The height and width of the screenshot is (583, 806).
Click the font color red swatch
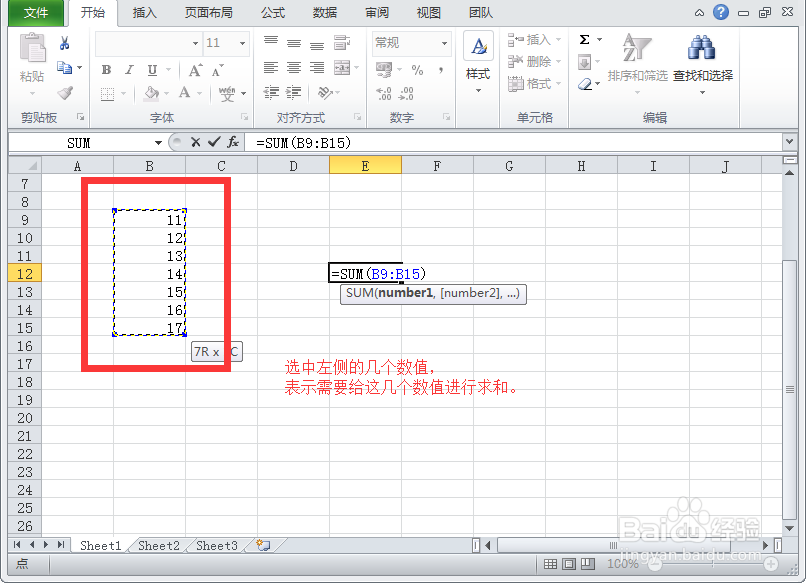tap(184, 95)
